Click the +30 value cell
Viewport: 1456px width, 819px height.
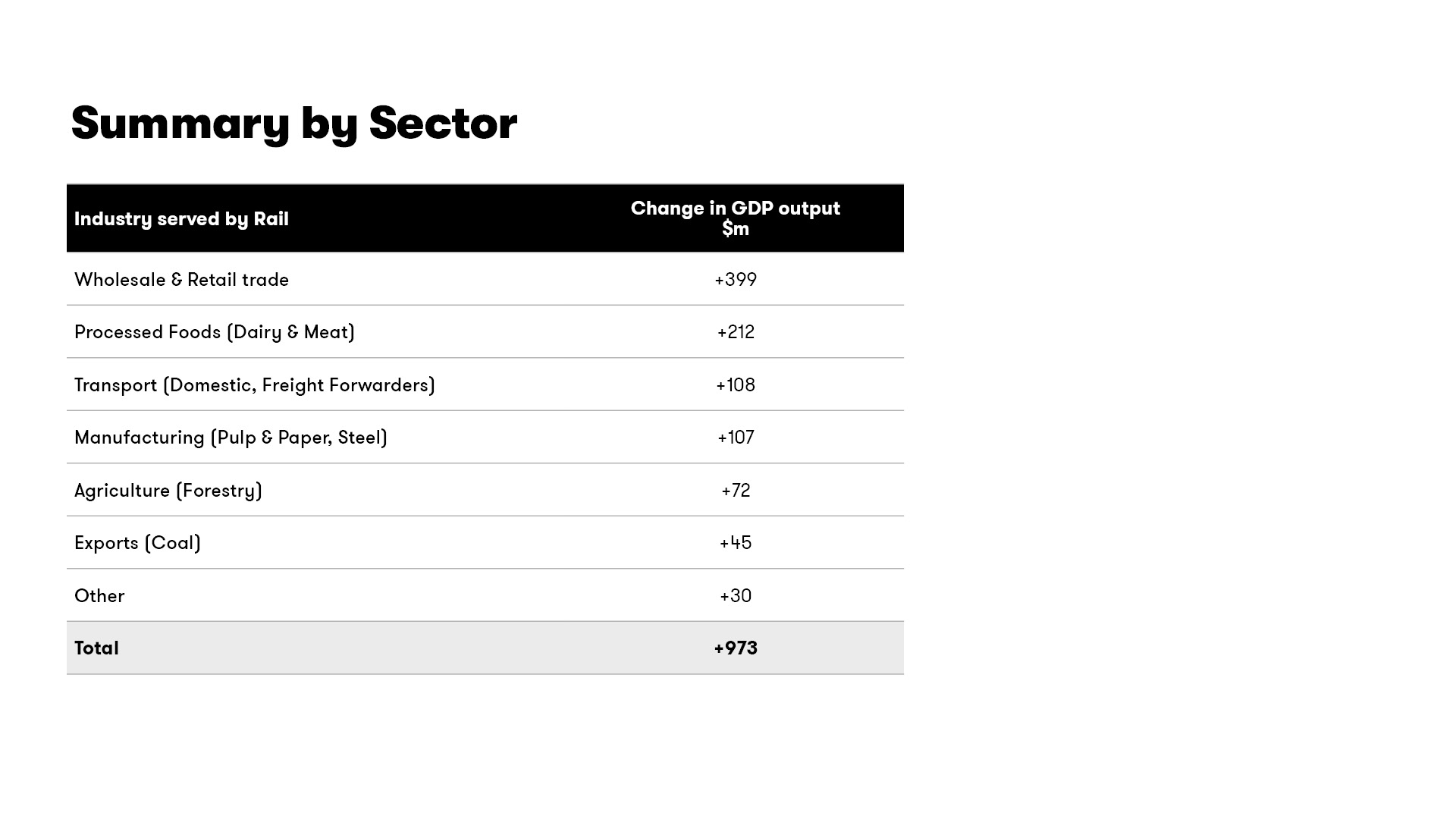click(735, 596)
